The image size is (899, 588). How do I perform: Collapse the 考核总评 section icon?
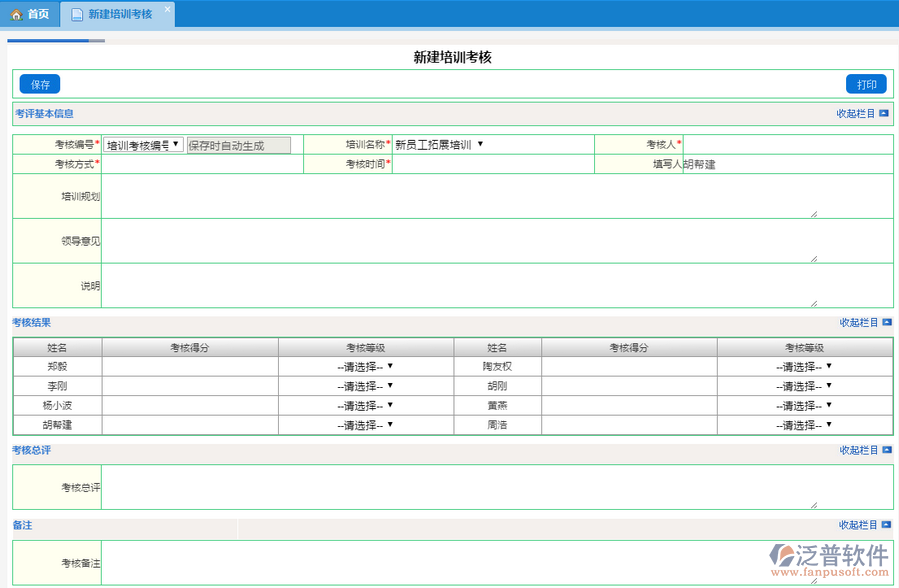[x=886, y=451]
